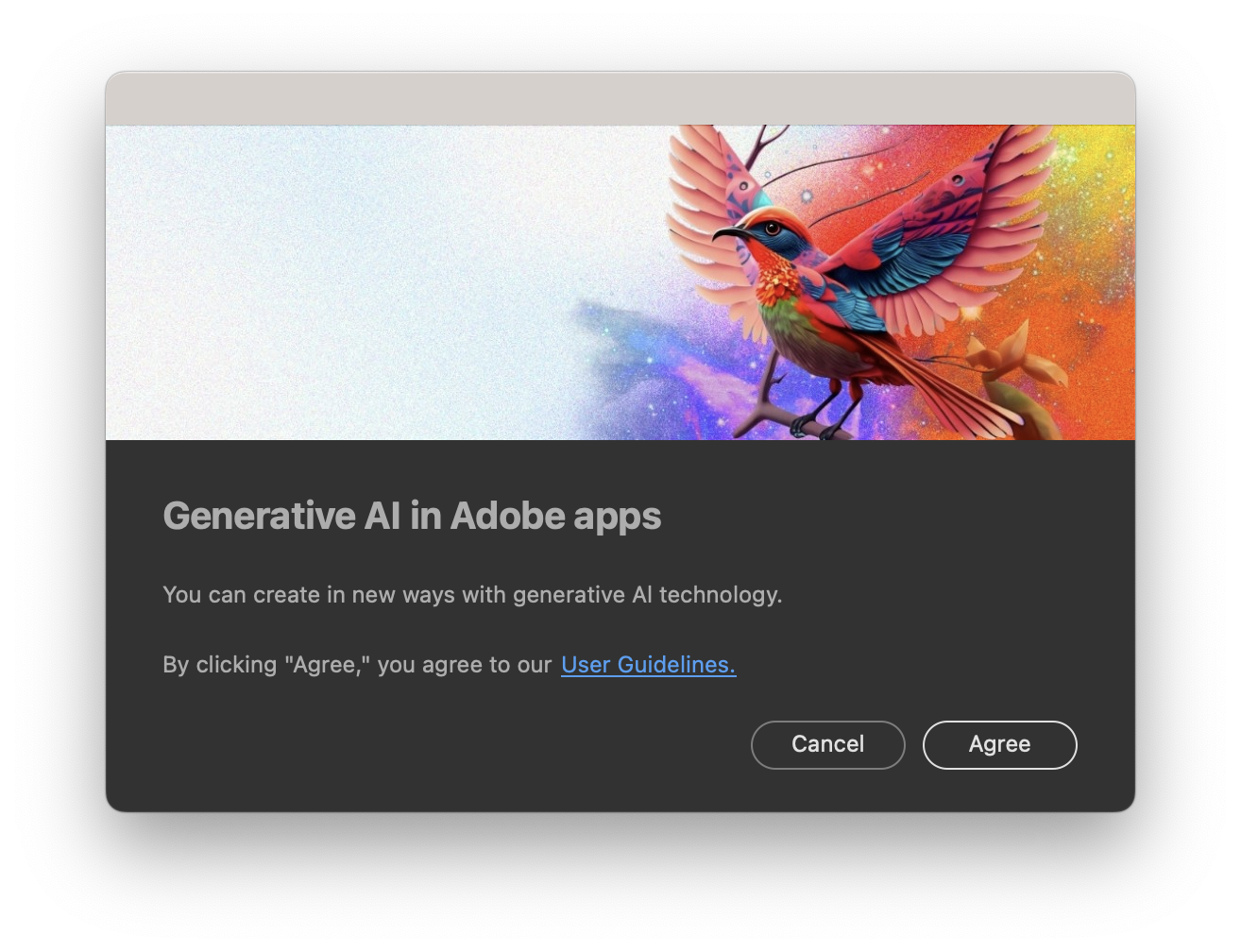Click the Agree button
The image size is (1241, 952).
pos(999,744)
